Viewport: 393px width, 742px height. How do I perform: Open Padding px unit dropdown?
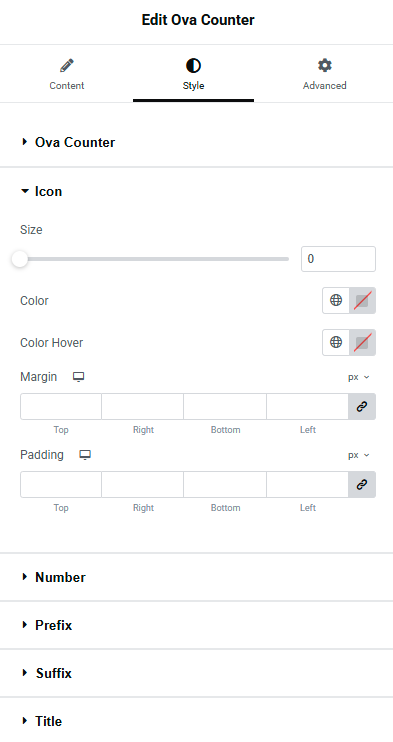pos(358,455)
